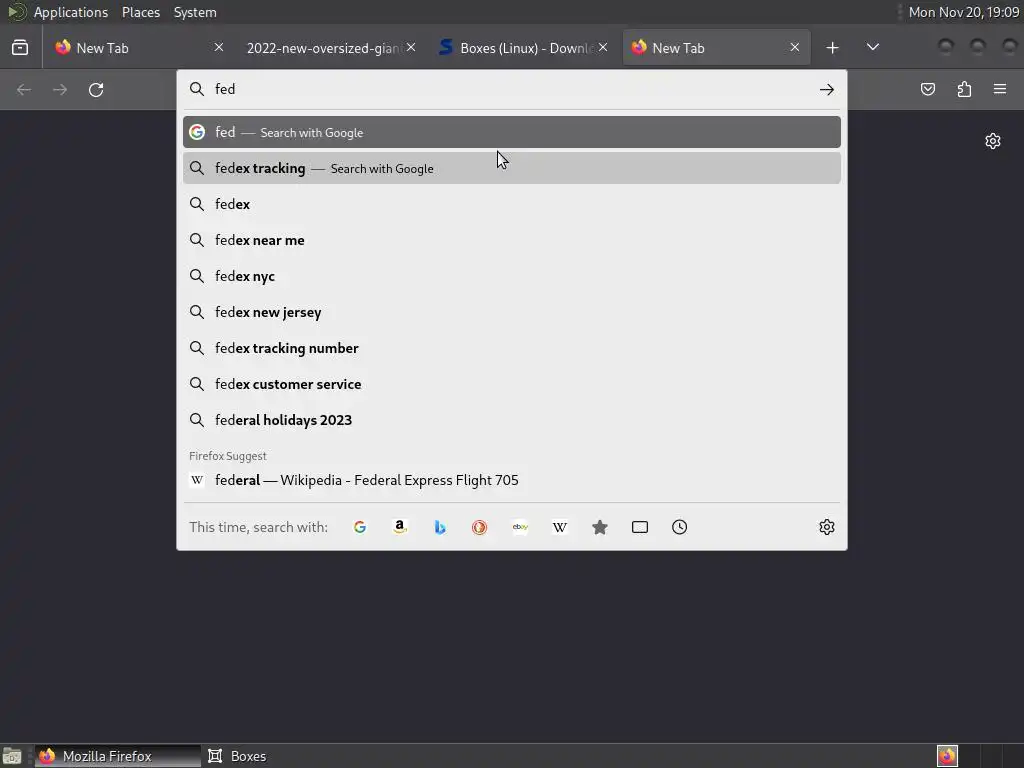
Task: Expand the list all tabs chevron
Action: pyautogui.click(x=872, y=47)
